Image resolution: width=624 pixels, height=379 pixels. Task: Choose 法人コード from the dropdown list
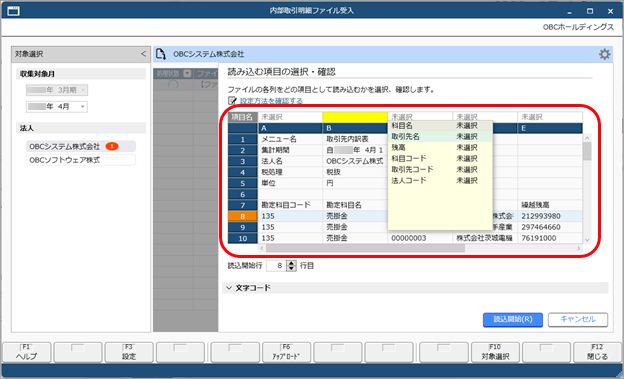440,180
